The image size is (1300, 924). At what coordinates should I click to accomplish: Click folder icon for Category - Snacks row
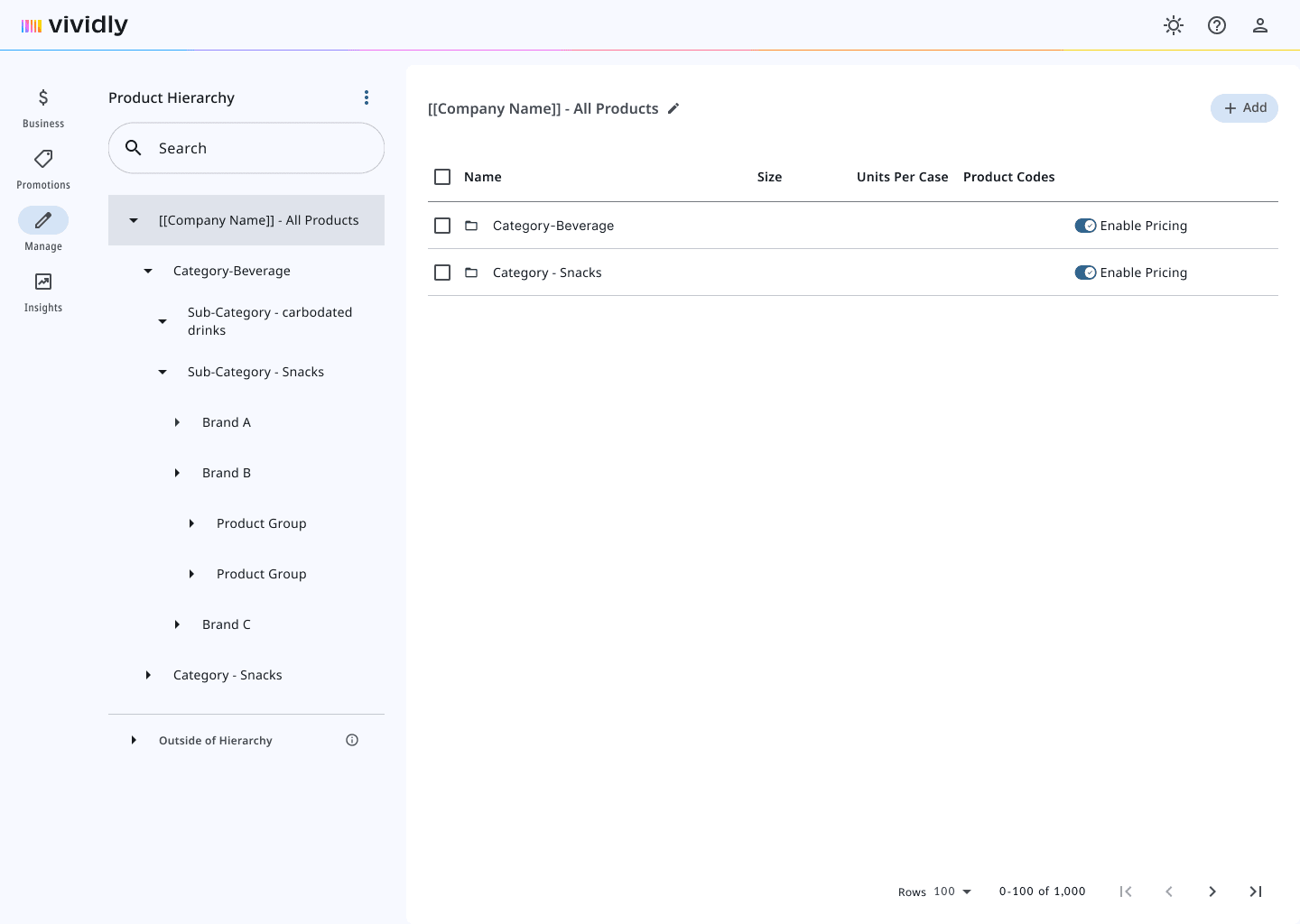pos(471,273)
